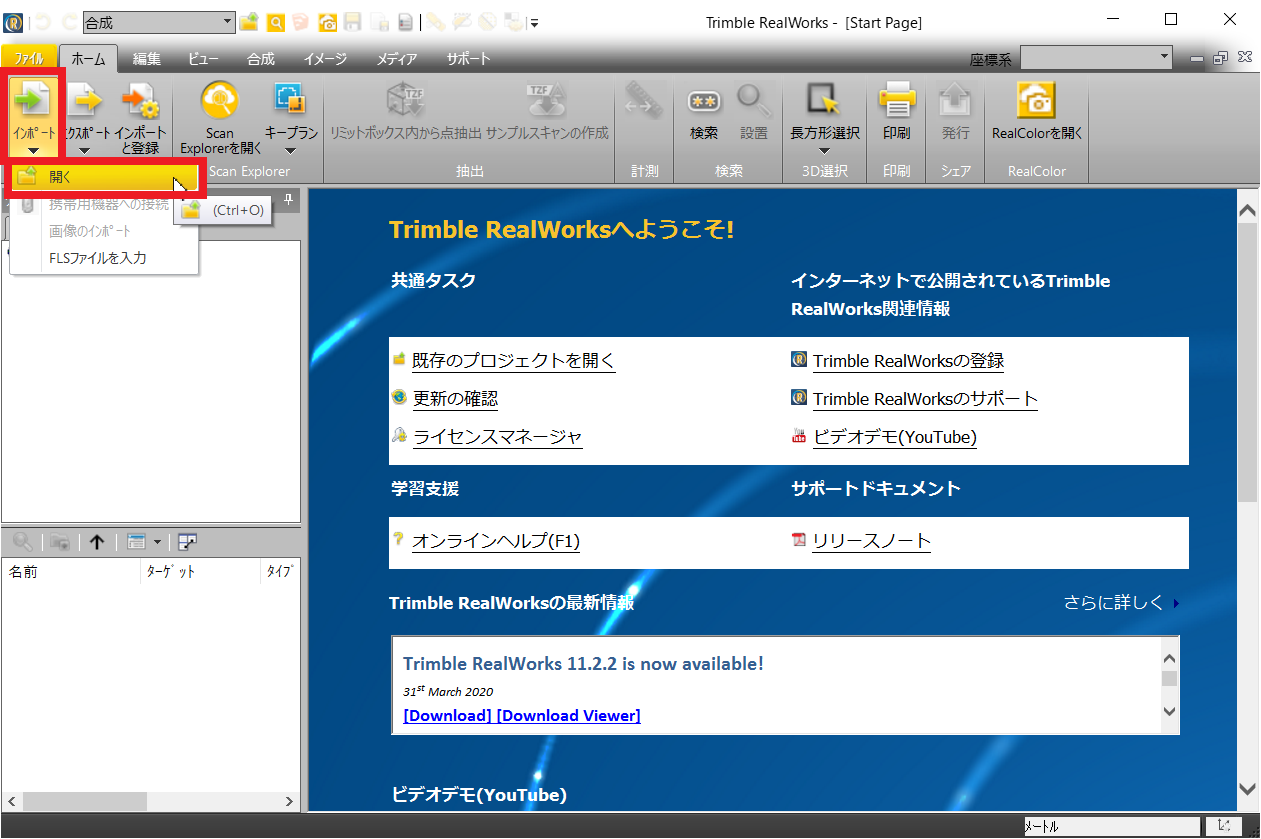Click サンプルスキャンの作成 tool icon
The height and width of the screenshot is (839, 1261).
point(547,99)
